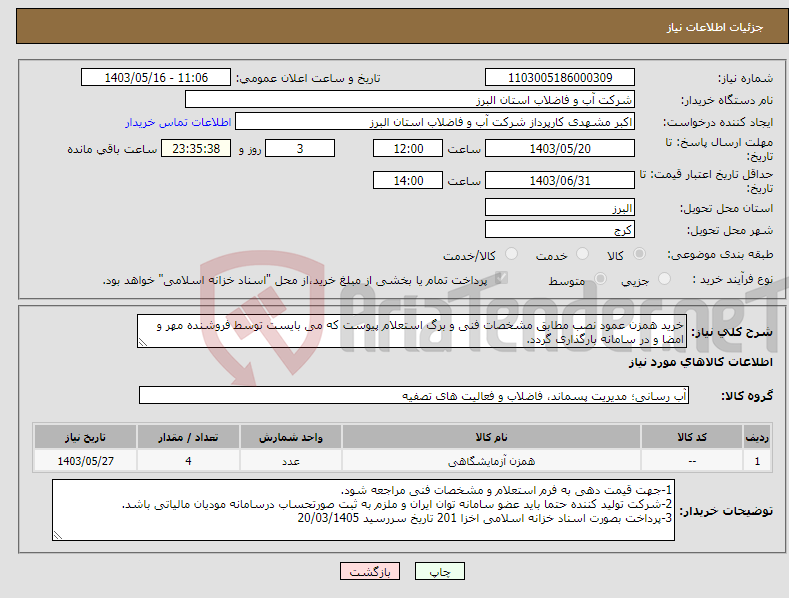Click the ایجاد کننده درخواست field
The height and width of the screenshot is (598, 789).
tap(435, 122)
